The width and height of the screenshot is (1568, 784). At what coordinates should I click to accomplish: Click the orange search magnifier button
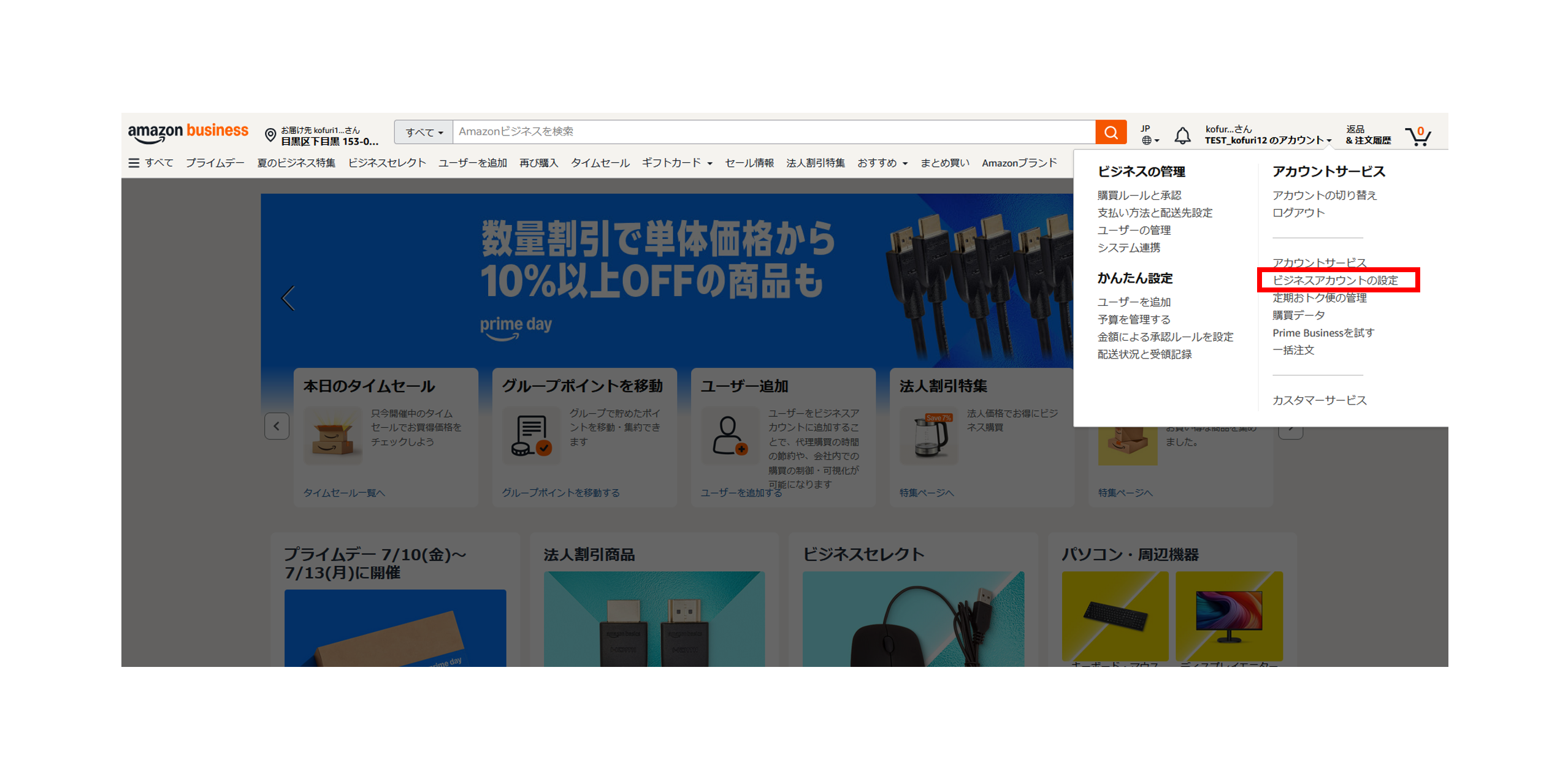coord(1111,132)
